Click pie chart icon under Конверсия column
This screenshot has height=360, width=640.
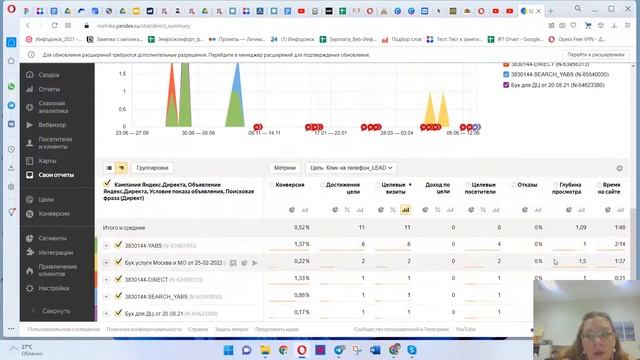[292, 210]
